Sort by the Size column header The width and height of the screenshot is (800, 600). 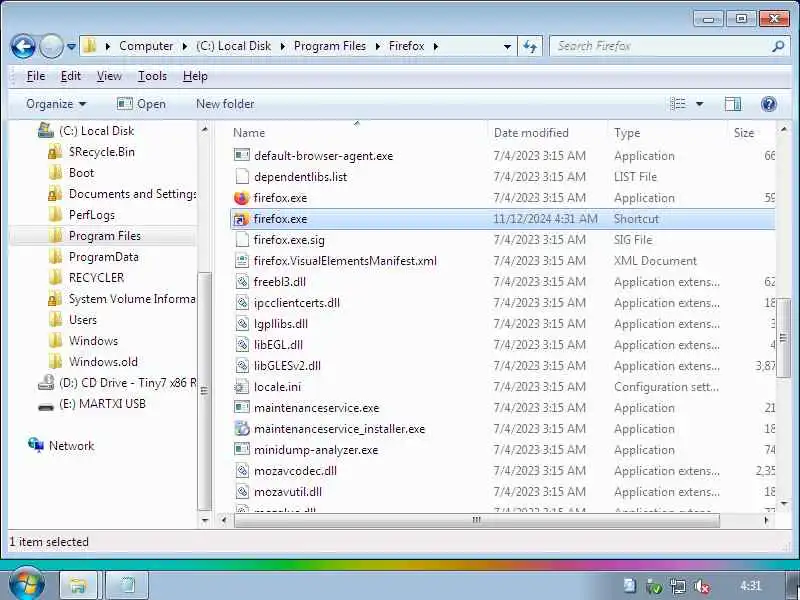744,133
